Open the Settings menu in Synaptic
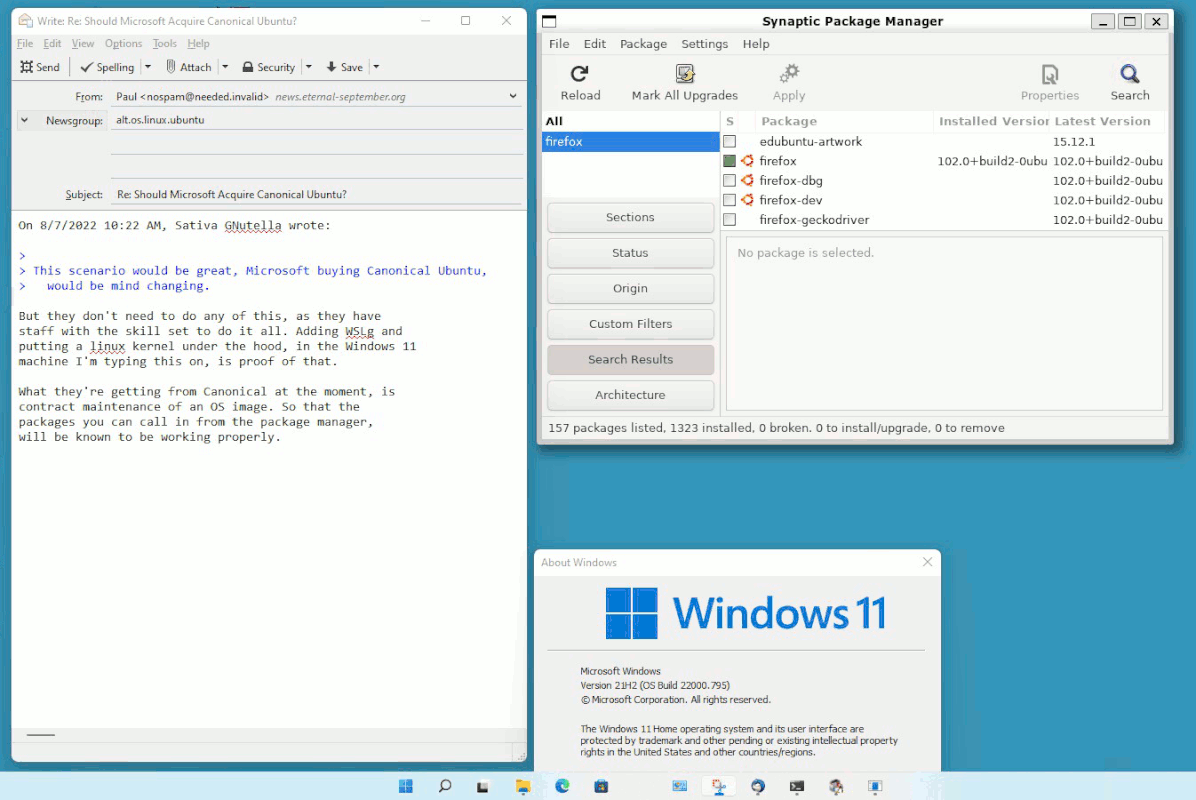Viewport: 1196px width, 800px height. (x=704, y=44)
